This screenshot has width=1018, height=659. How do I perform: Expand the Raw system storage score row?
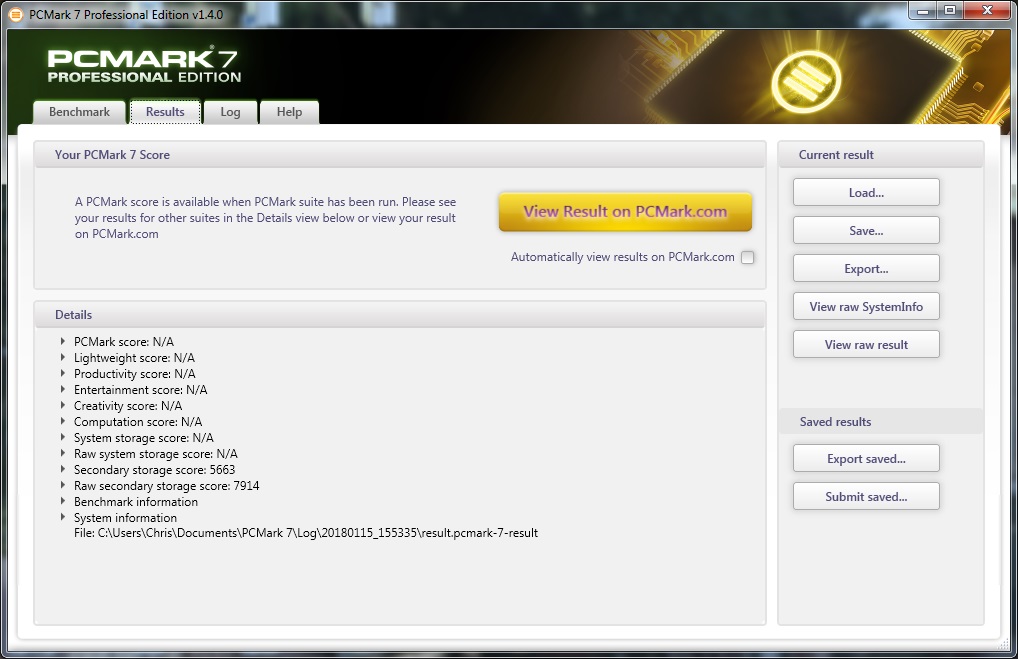click(63, 453)
